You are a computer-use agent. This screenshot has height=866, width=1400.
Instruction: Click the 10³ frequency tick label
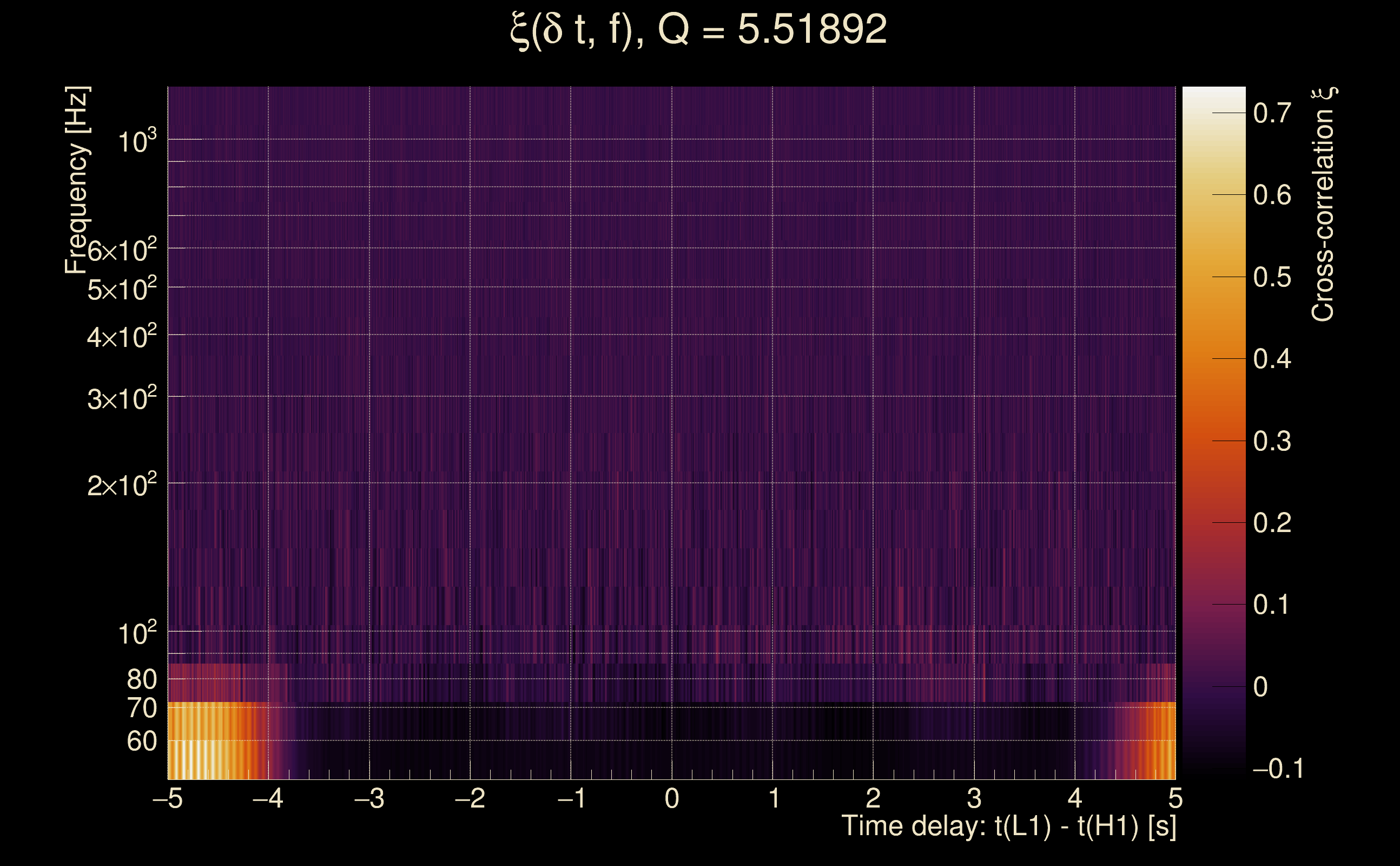click(x=137, y=141)
